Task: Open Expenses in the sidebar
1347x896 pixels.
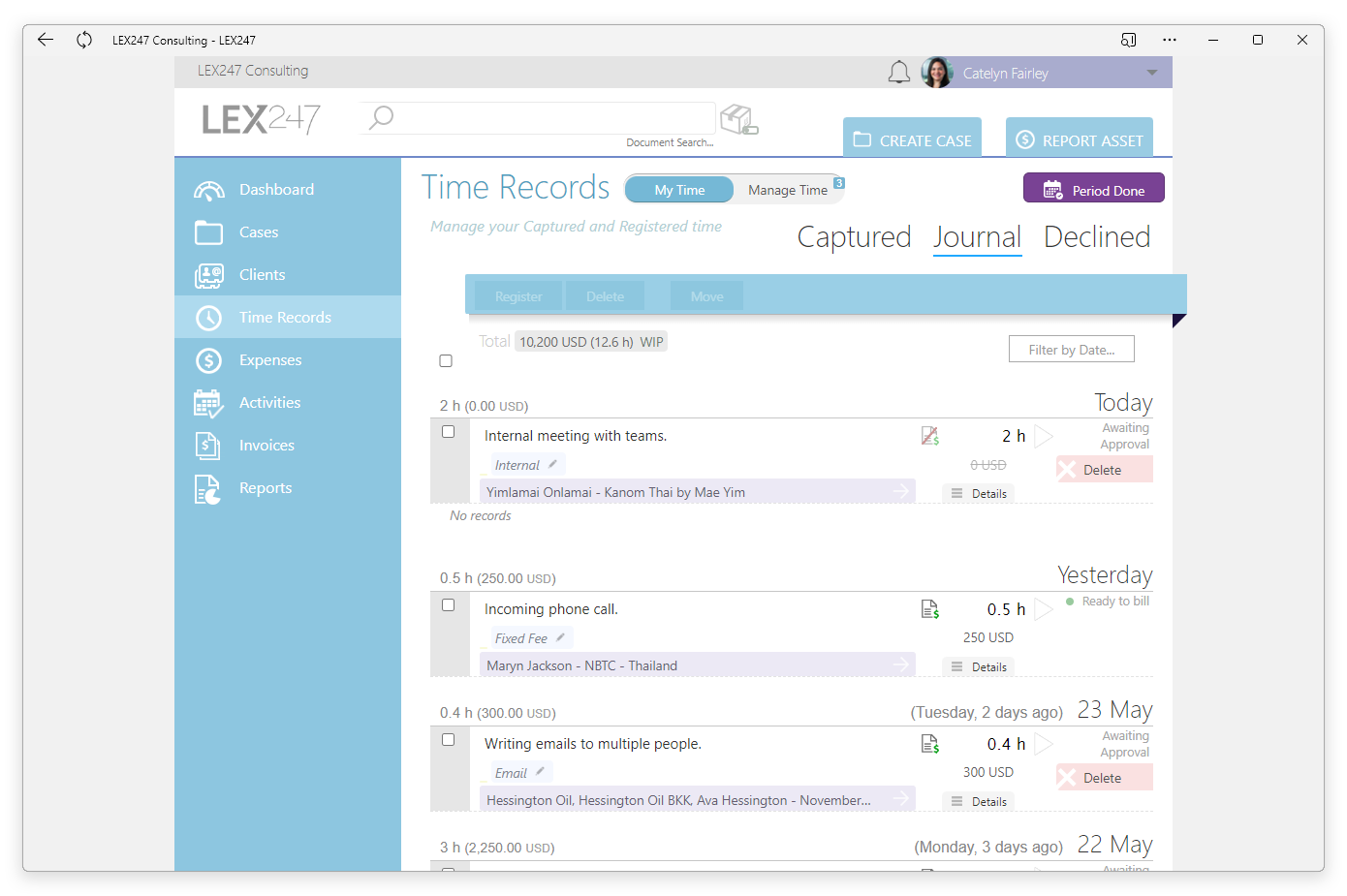Action: 288,360
